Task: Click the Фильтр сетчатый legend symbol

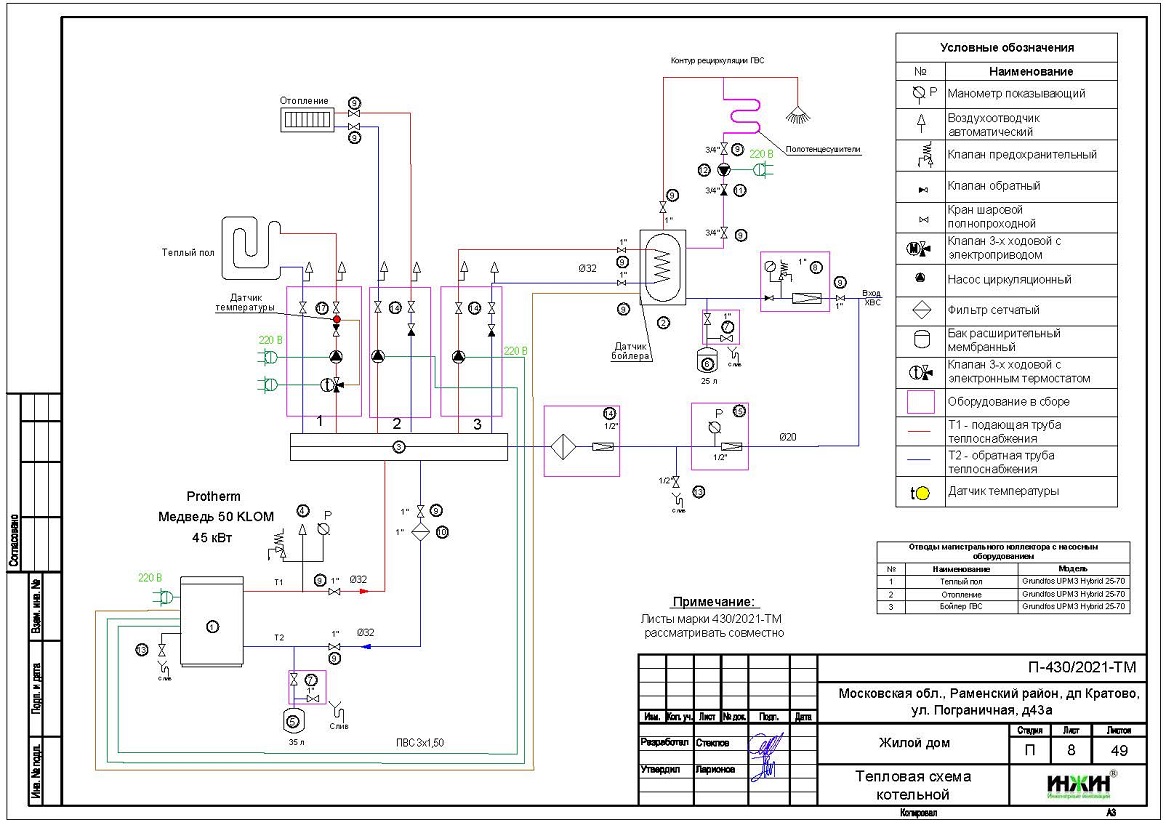Action: coord(920,310)
